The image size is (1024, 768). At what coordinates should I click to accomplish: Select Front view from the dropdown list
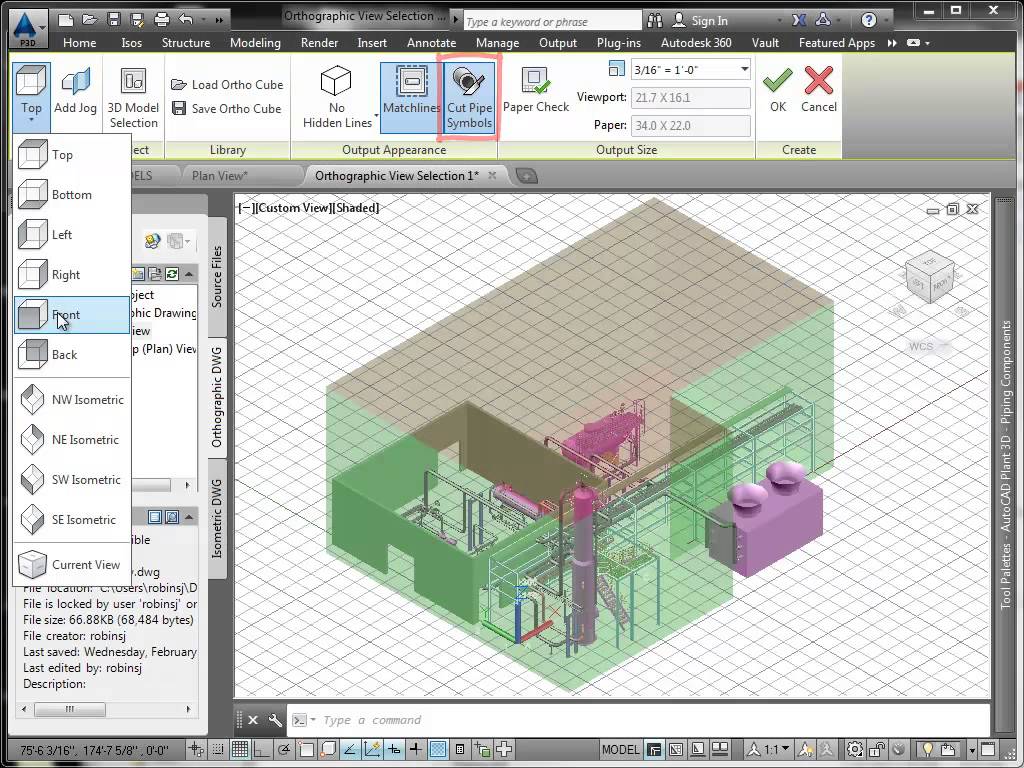point(66,315)
